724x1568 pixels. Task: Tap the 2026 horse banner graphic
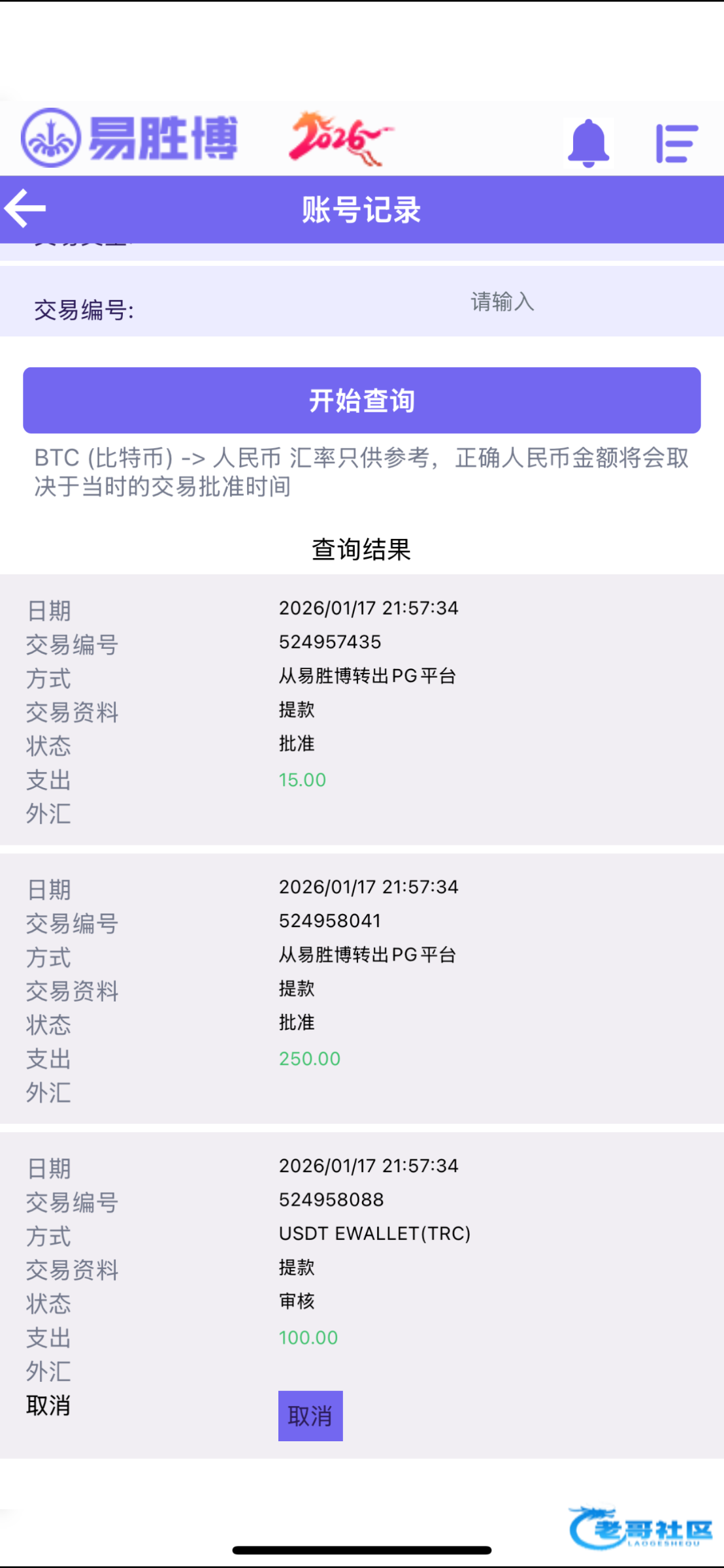tap(340, 138)
